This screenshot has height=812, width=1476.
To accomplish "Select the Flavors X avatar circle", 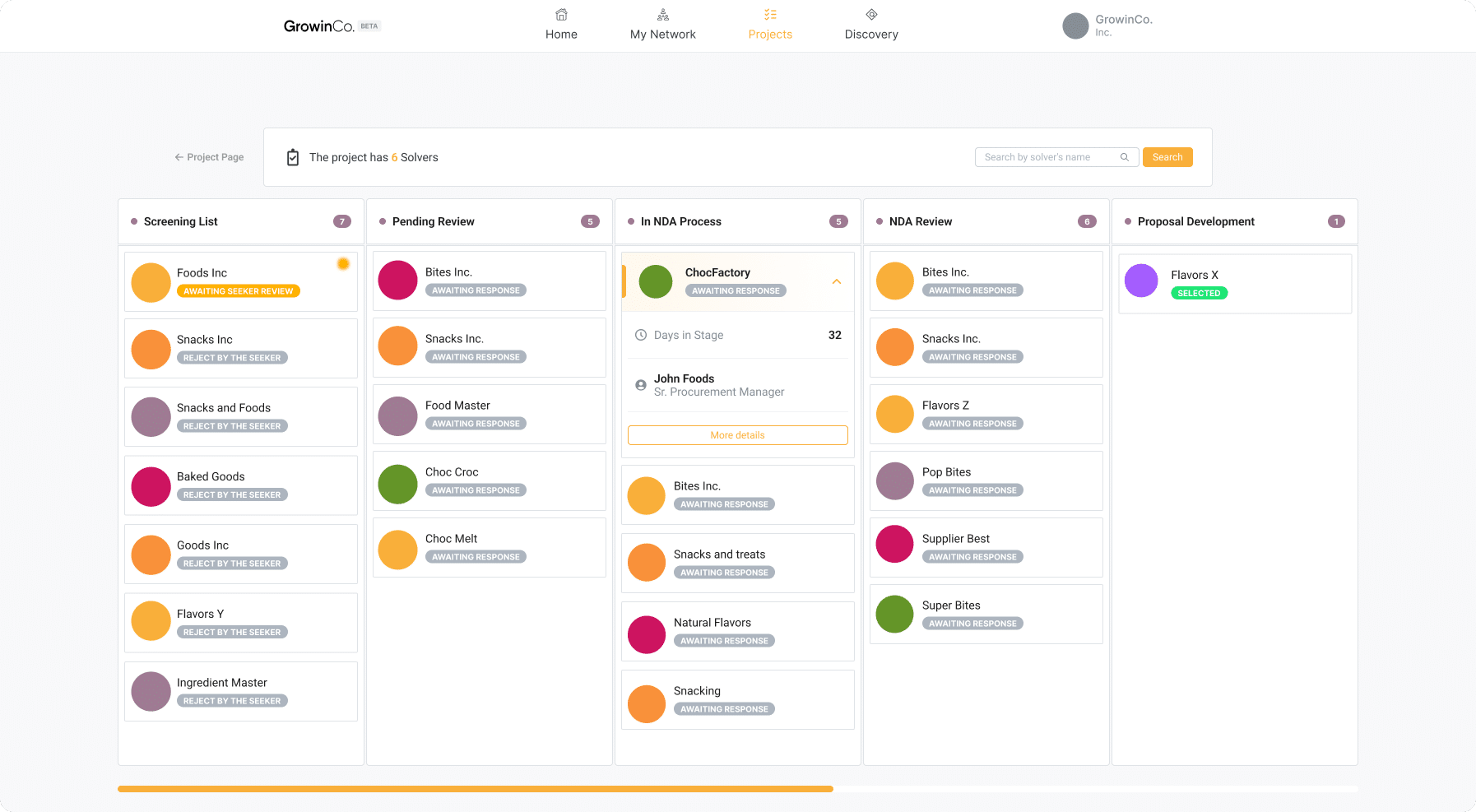I will tap(1141, 281).
